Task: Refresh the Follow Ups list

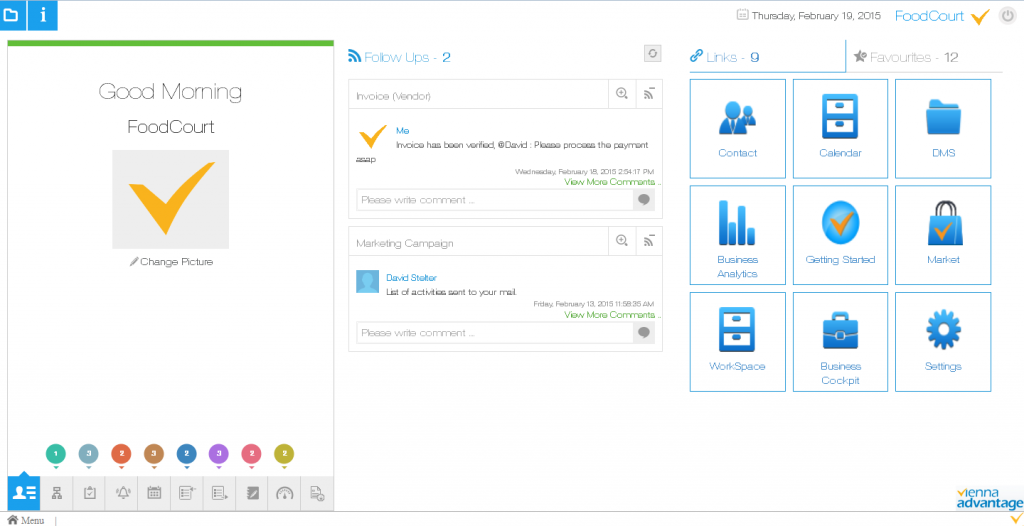Action: [x=652, y=54]
